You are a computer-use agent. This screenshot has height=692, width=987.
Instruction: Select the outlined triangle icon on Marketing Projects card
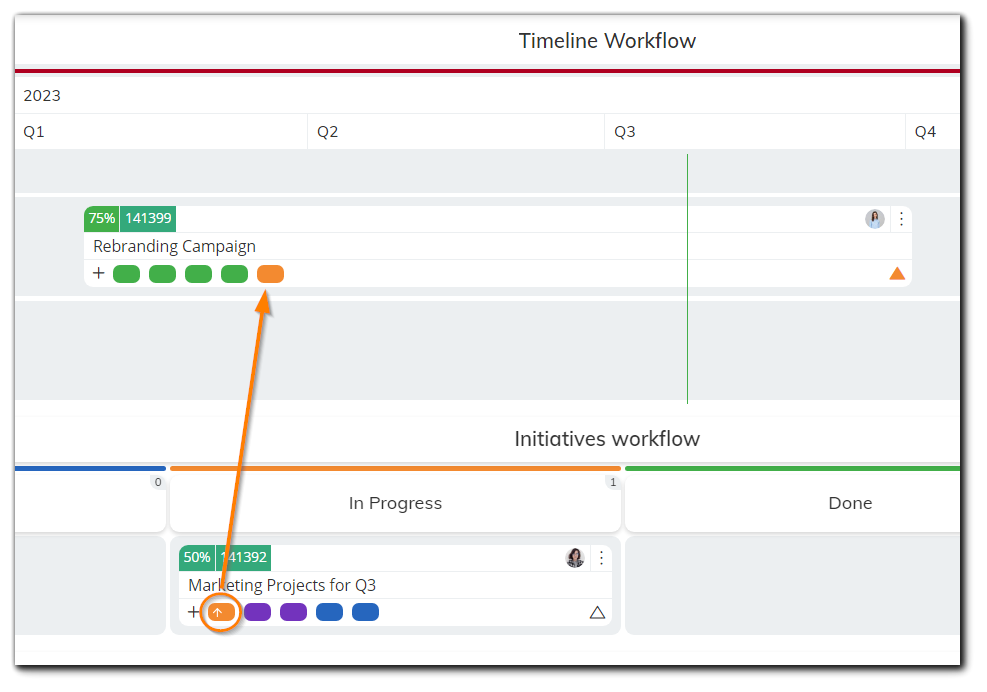point(597,611)
